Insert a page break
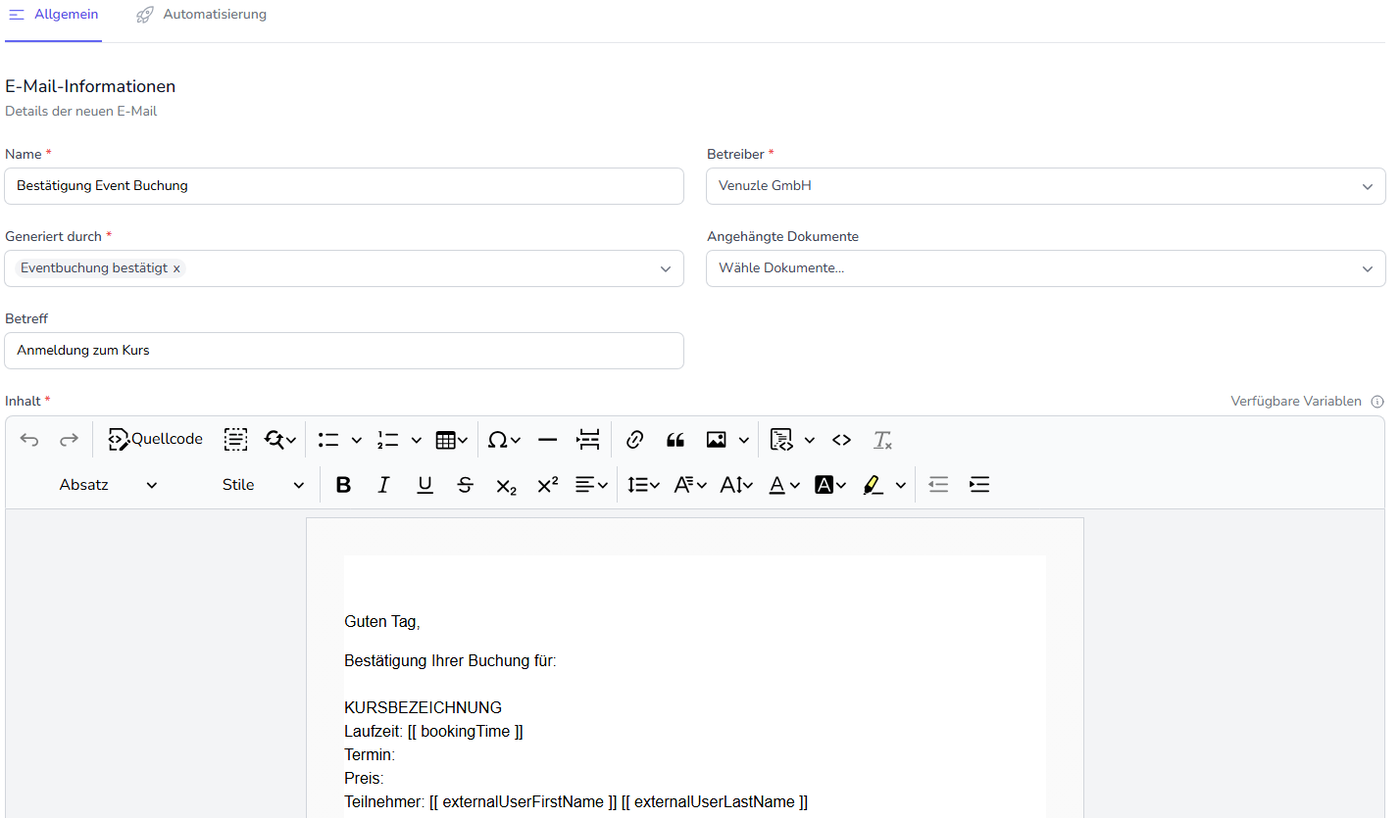 point(588,440)
